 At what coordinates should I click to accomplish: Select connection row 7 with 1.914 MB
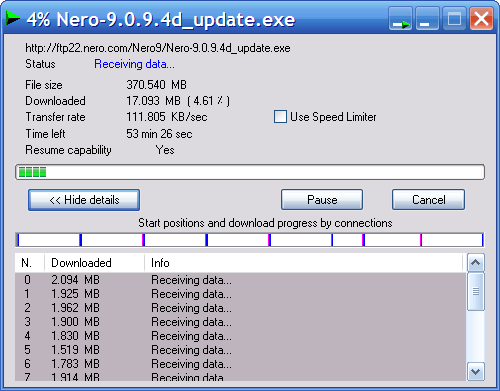pyautogui.click(x=240, y=376)
